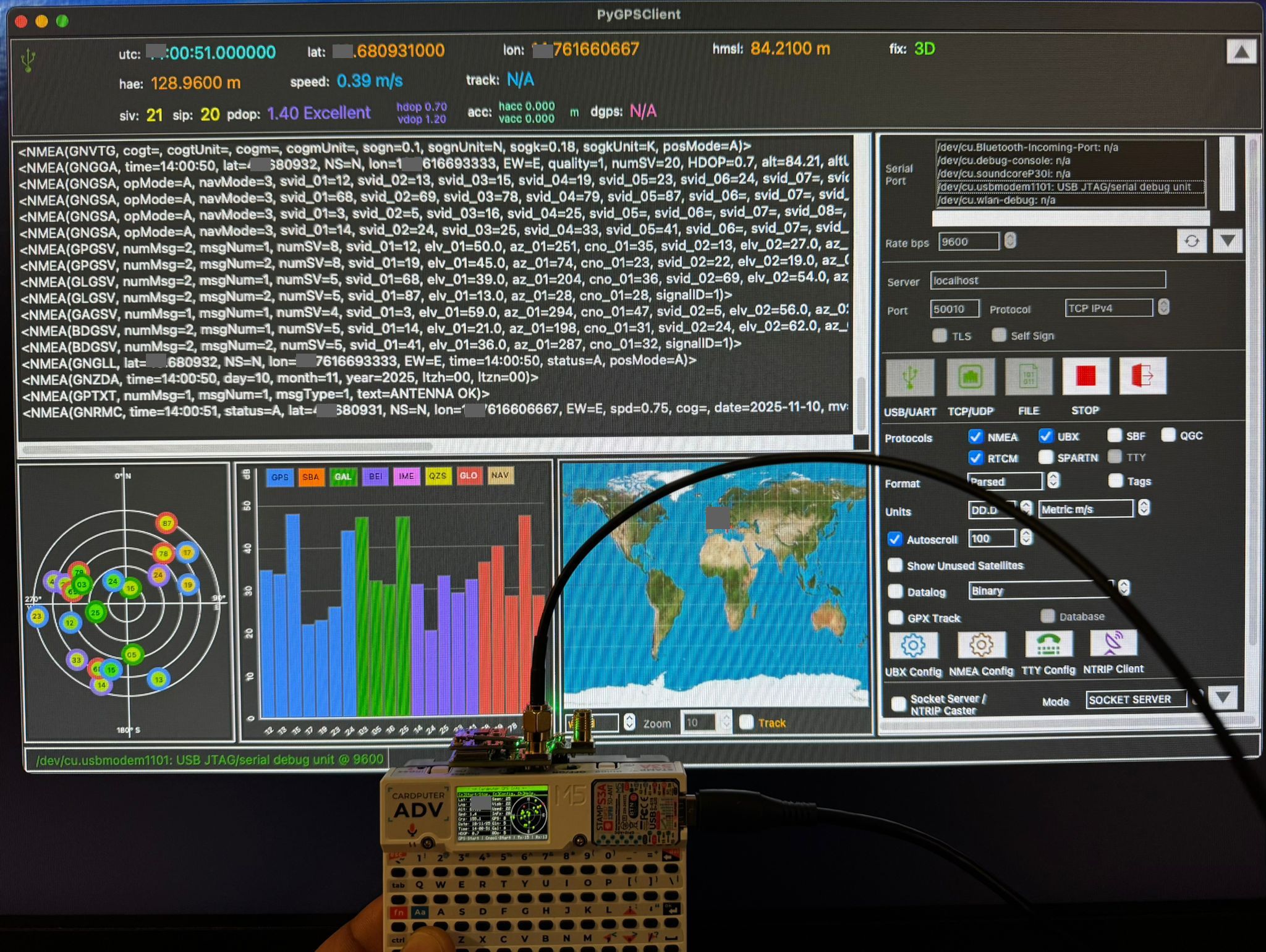Open the TTY Config phone icon

coord(1048,644)
